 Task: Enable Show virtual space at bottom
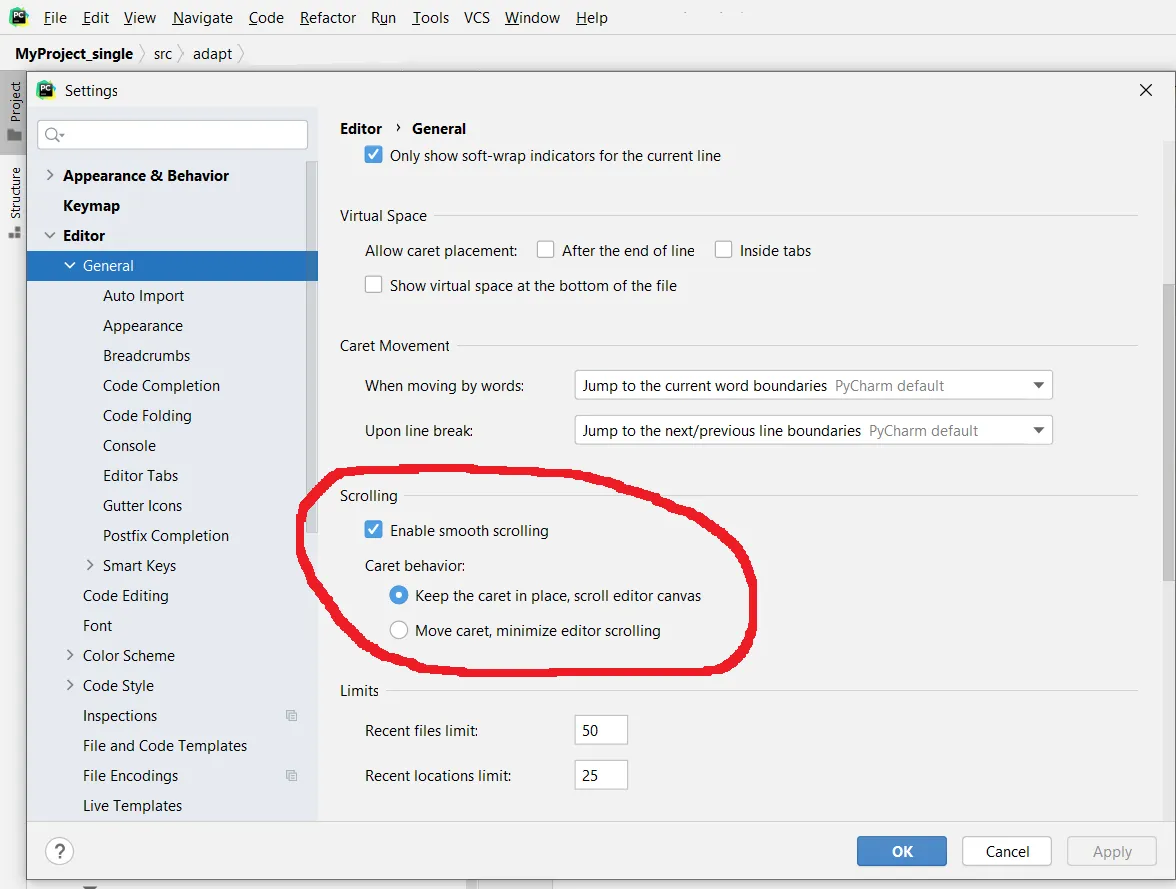[x=374, y=285]
